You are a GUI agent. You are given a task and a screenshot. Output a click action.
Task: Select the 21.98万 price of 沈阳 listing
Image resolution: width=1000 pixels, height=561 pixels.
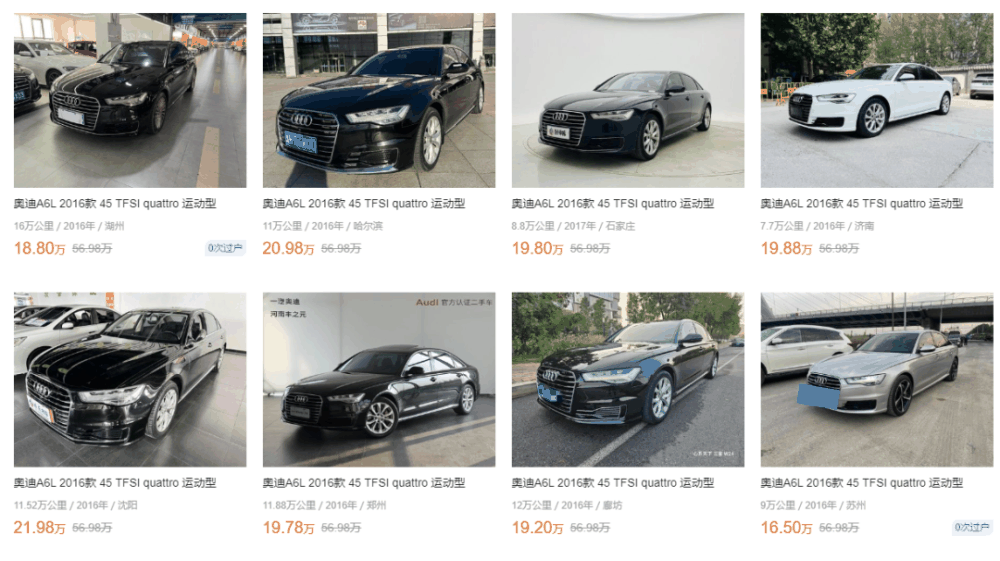tap(39, 527)
